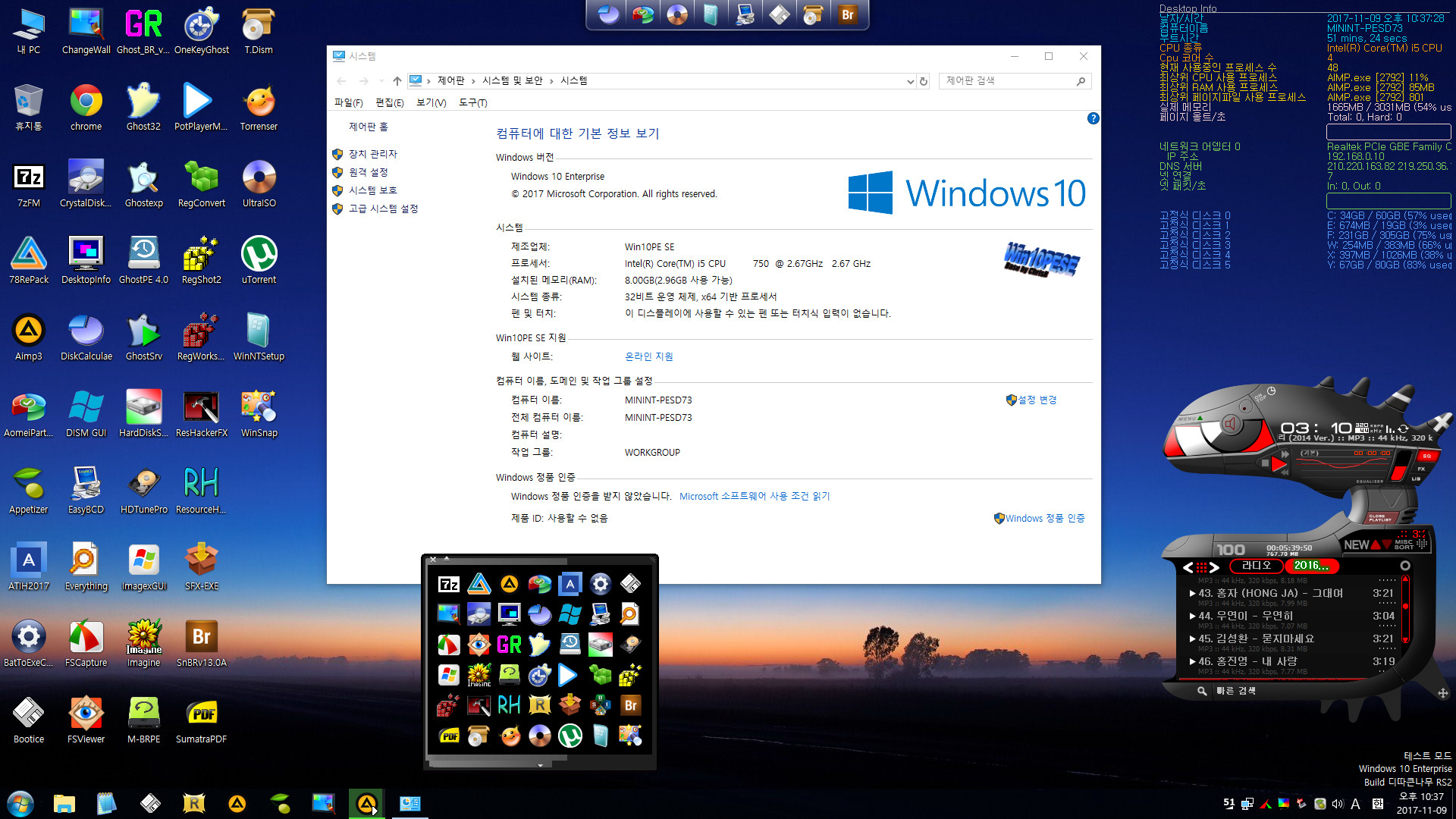
Task: Play track 44. 우연이 - 우연히
Action: [1293, 616]
